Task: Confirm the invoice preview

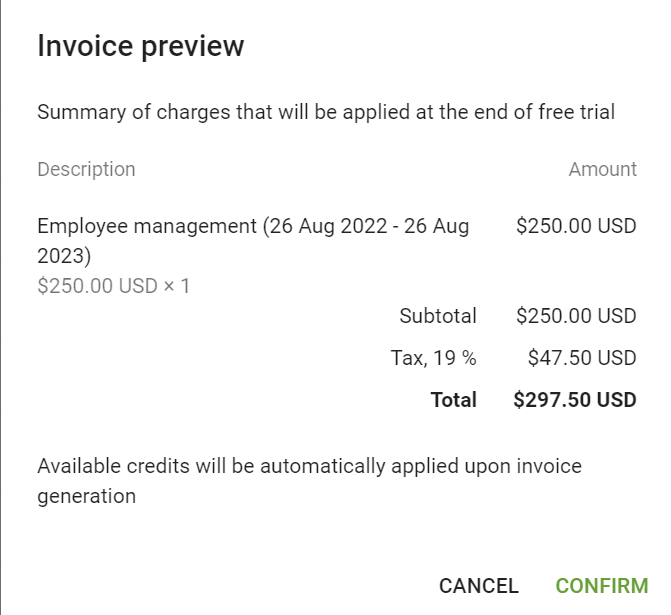Action: coord(601,586)
